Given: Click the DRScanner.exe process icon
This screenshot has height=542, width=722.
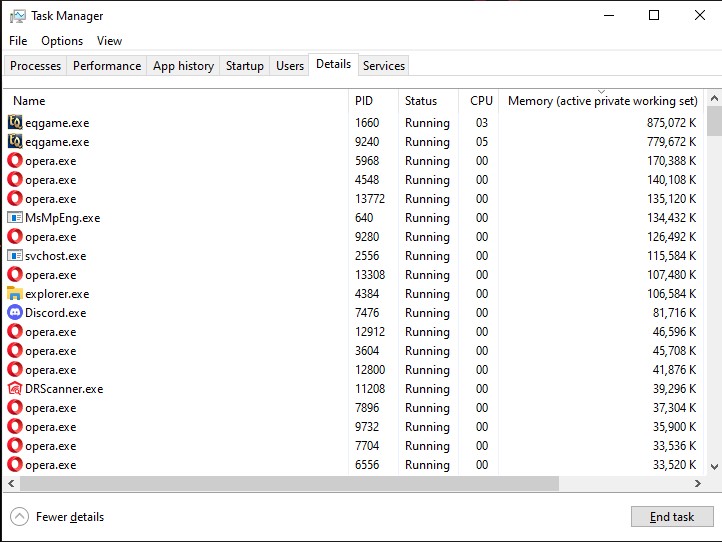Looking at the screenshot, I should pos(15,389).
